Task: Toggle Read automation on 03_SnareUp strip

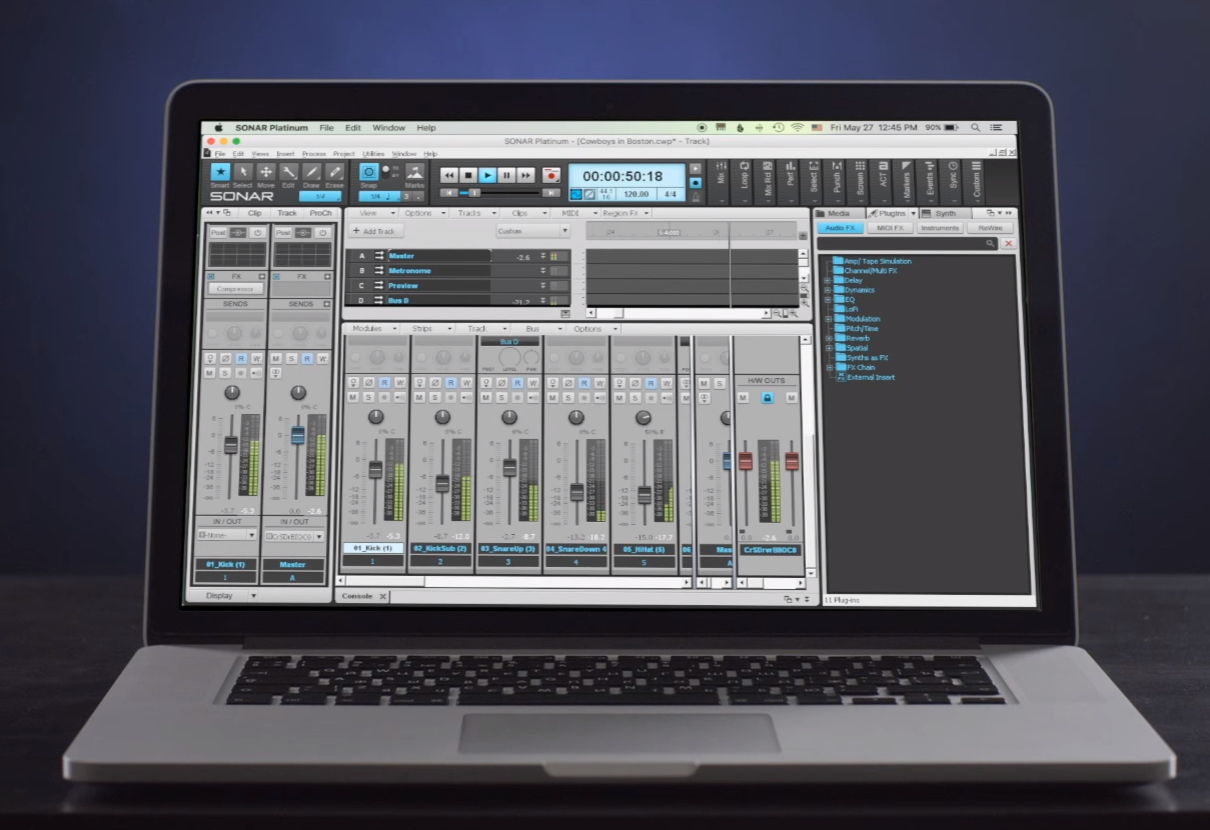Action: click(517, 382)
